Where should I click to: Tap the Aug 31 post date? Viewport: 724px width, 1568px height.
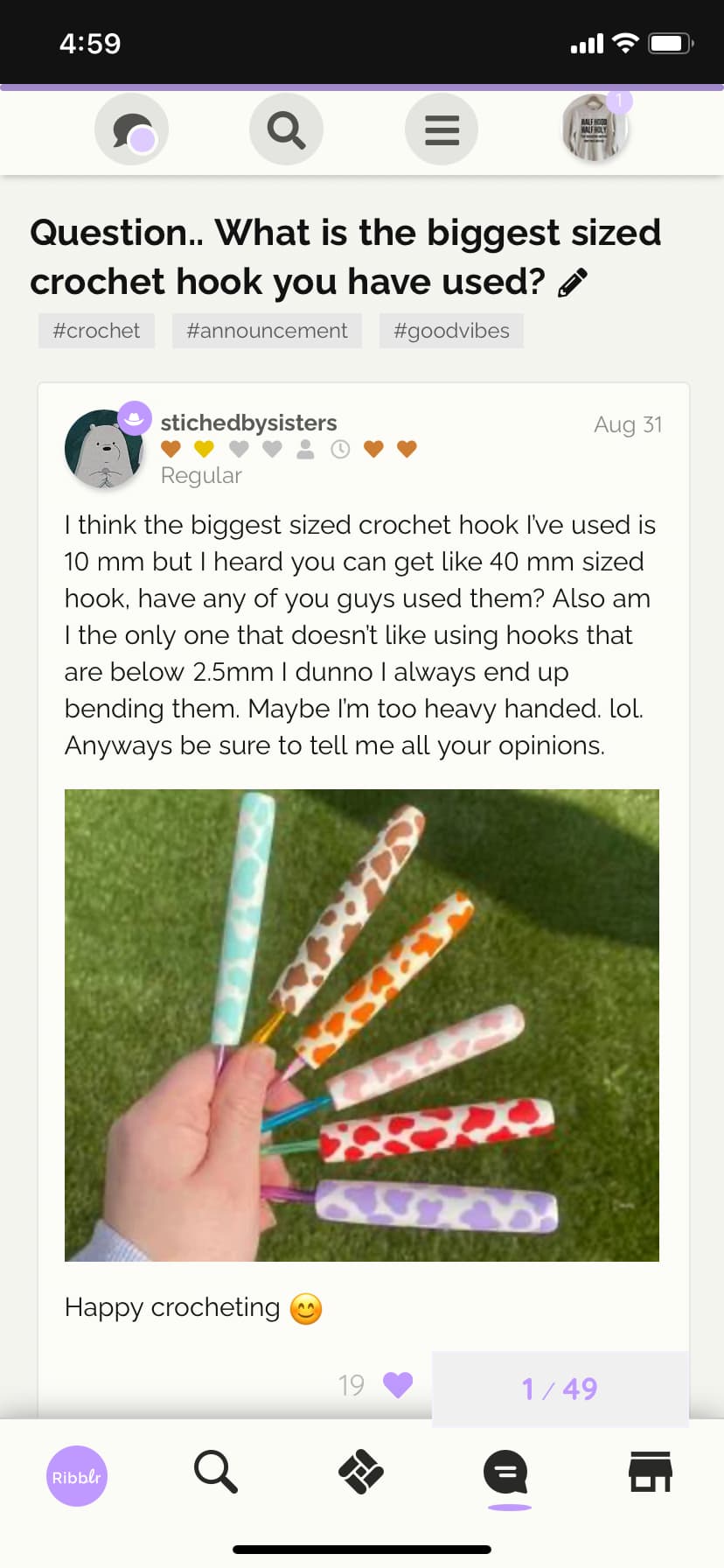pyautogui.click(x=628, y=424)
